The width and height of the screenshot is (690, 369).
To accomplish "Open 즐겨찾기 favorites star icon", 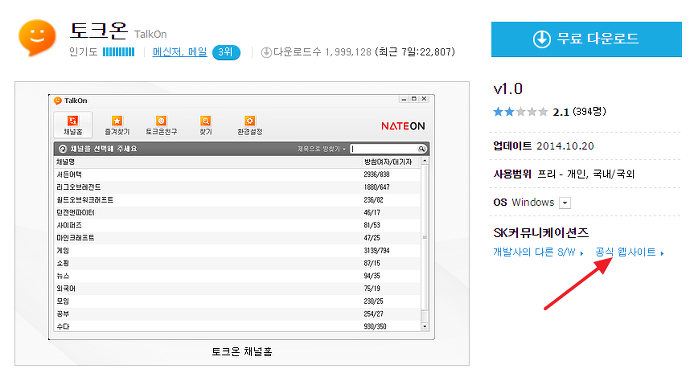I will tap(117, 125).
